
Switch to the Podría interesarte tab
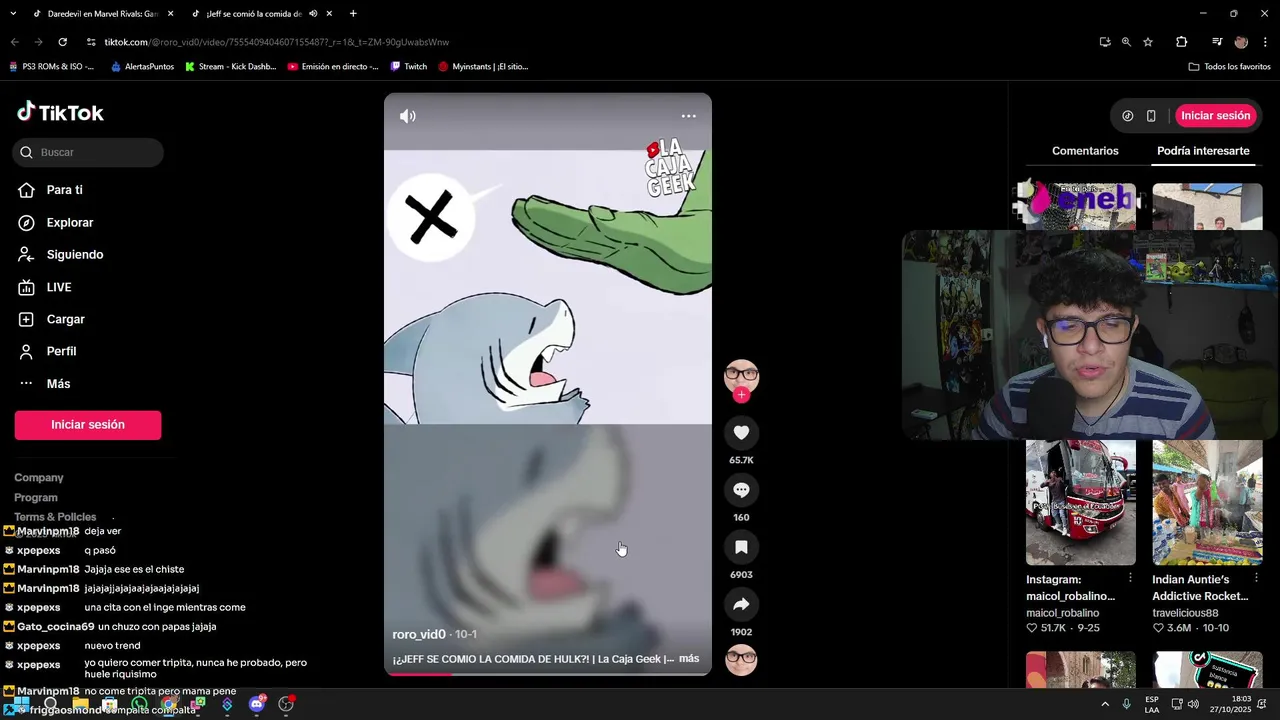[1203, 151]
